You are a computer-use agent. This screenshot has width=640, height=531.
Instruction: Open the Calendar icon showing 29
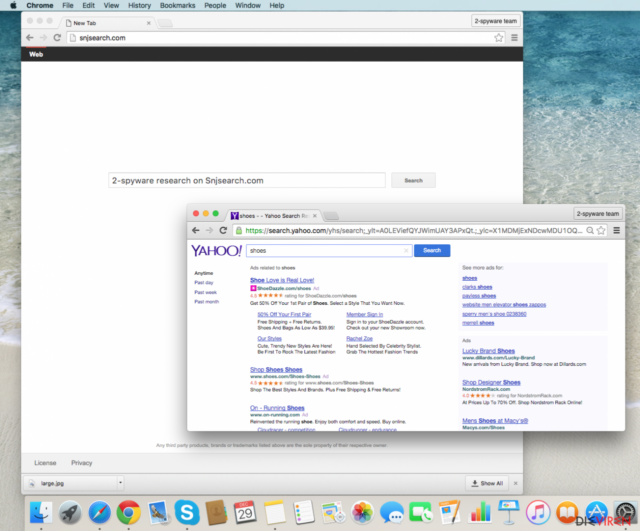click(245, 512)
